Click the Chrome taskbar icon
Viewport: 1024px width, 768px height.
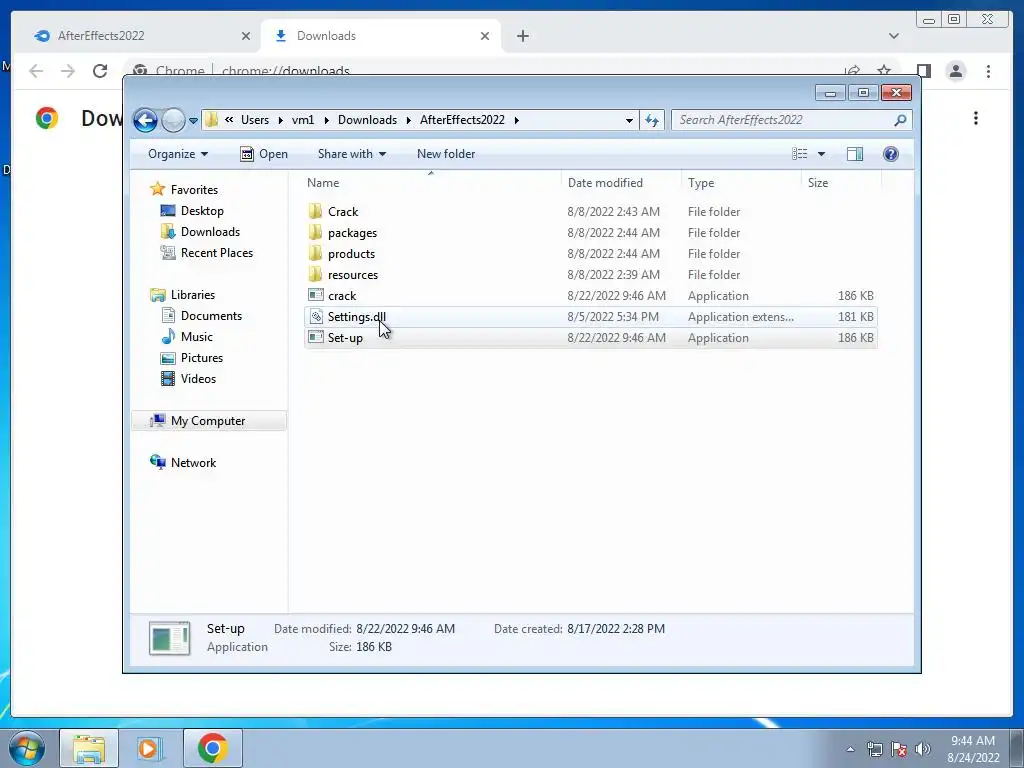coord(212,748)
